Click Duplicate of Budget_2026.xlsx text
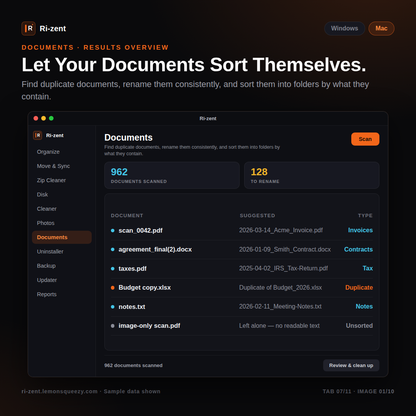Image resolution: width=416 pixels, height=416 pixels. 280,288
